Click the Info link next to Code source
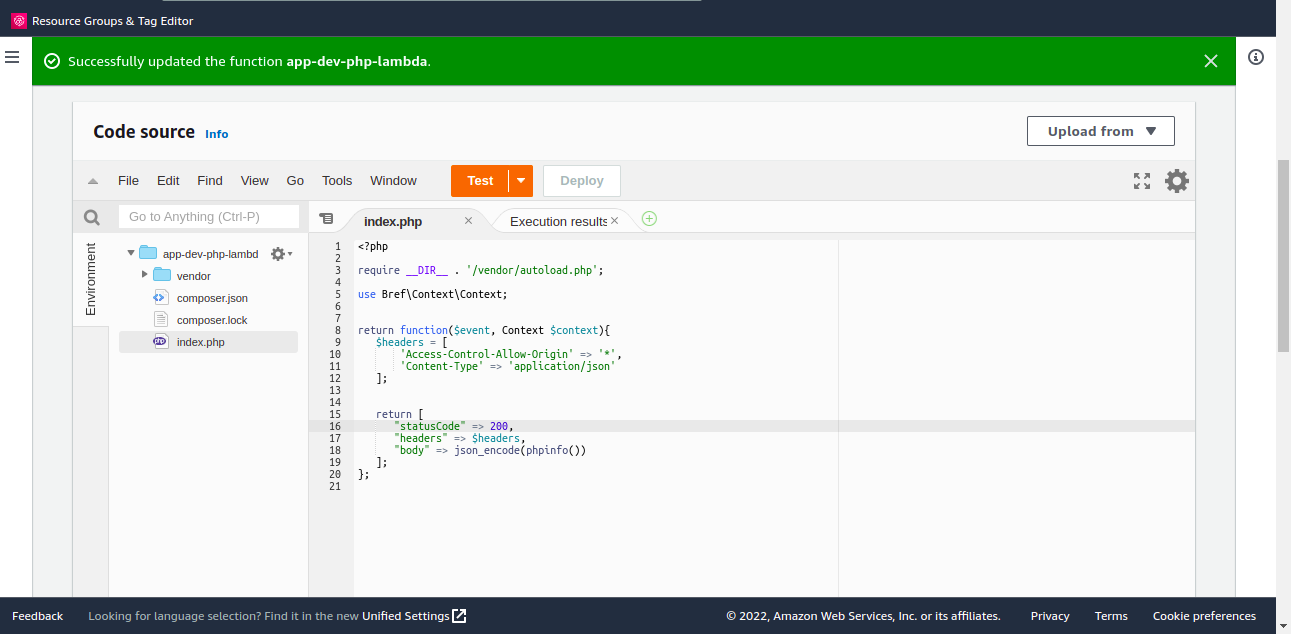1291x634 pixels. 217,134
